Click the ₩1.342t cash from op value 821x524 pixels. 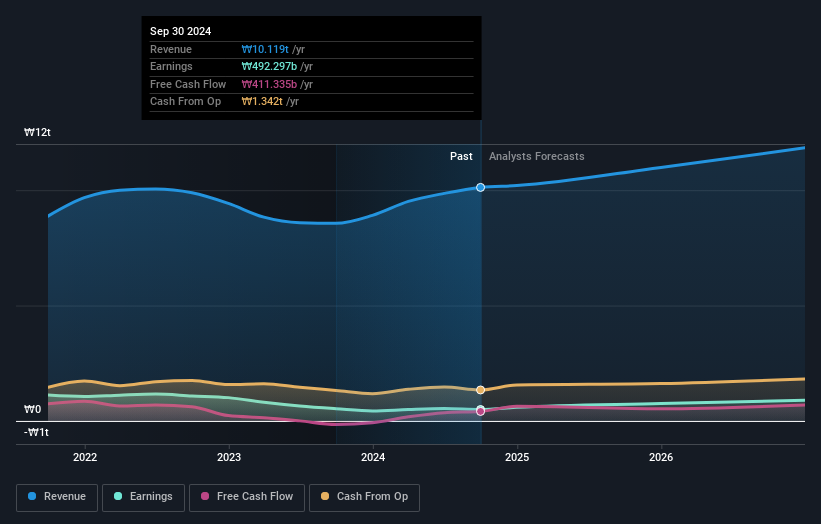[262, 102]
